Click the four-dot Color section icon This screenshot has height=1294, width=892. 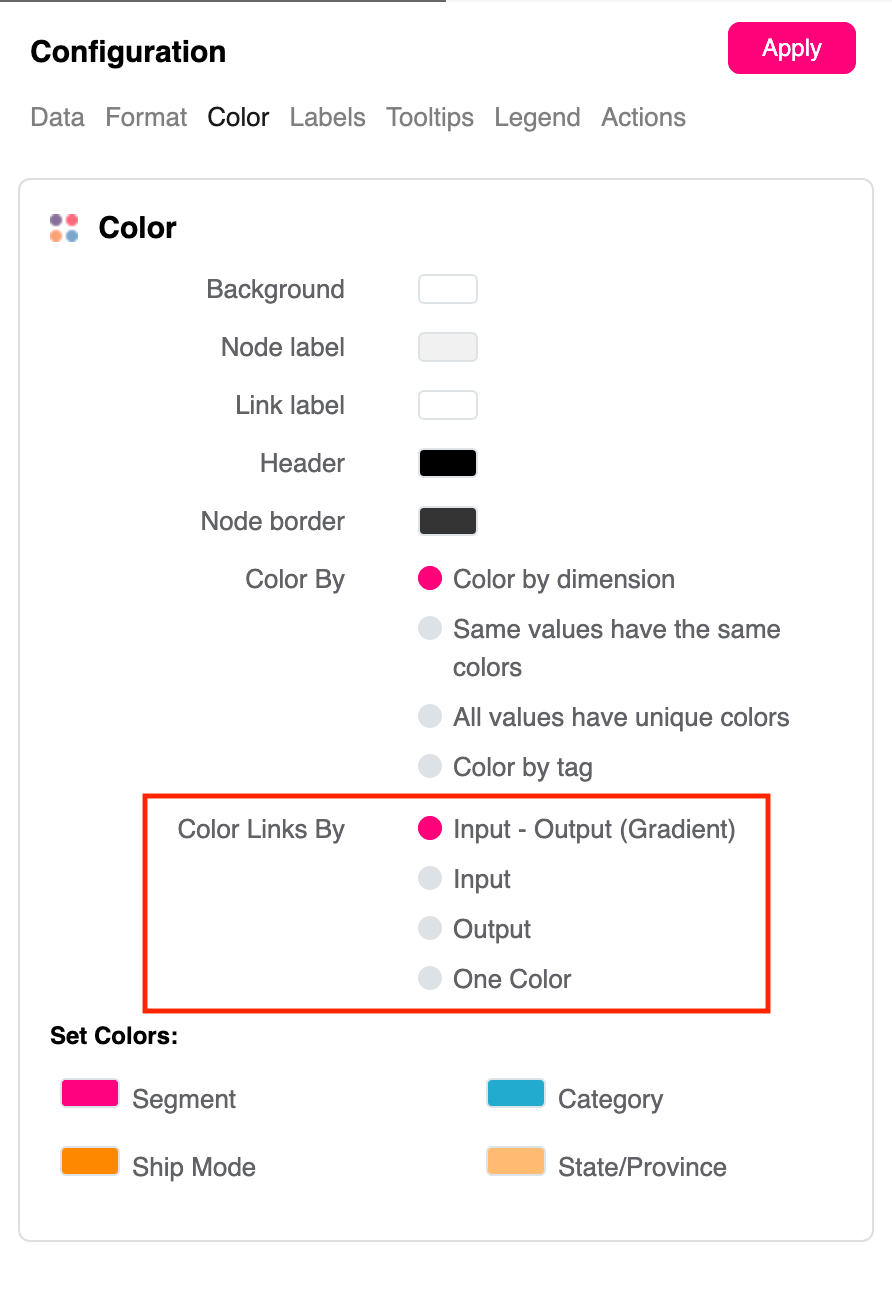pyautogui.click(x=64, y=228)
